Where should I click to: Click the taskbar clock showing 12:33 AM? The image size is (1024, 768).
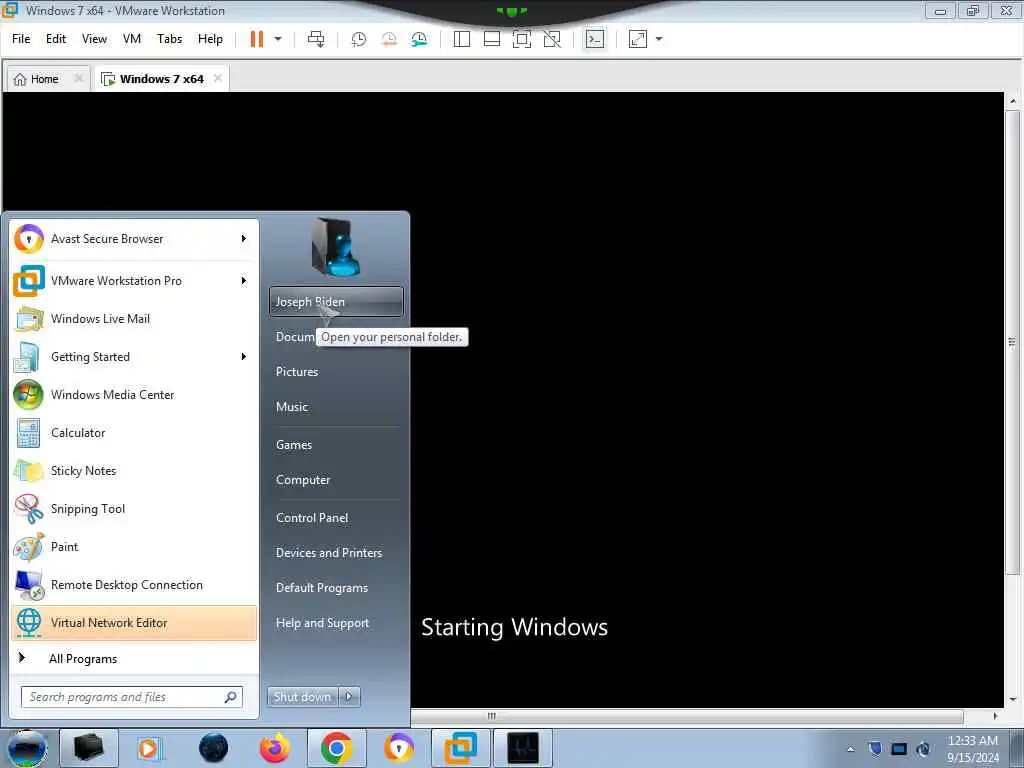tap(973, 749)
